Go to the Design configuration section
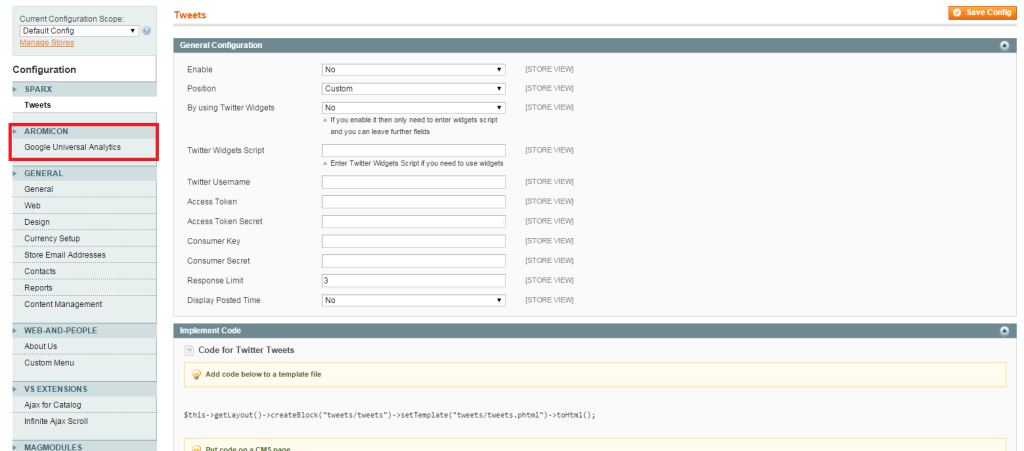The image size is (1024, 451). [x=84, y=222]
